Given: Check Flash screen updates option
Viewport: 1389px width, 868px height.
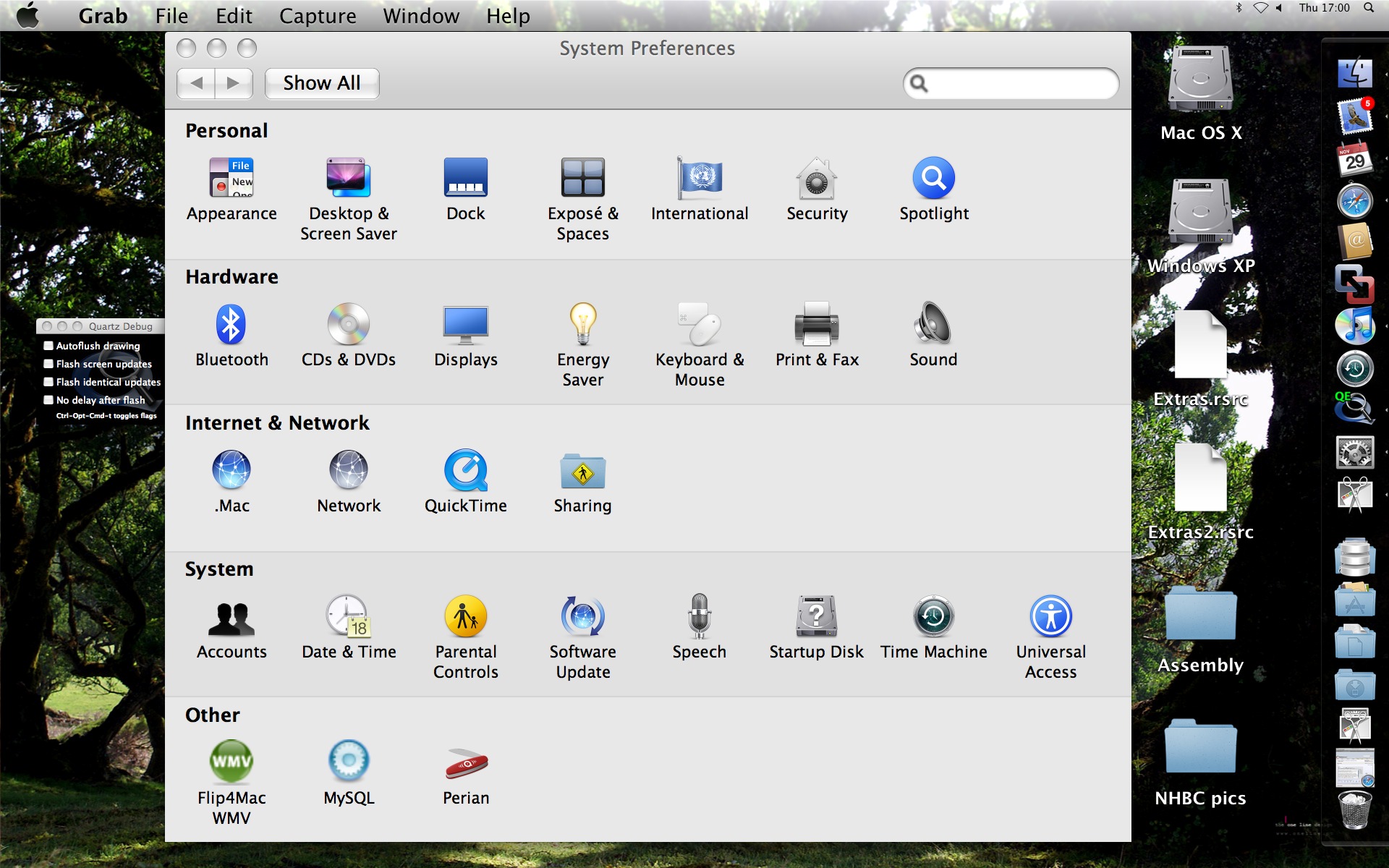Looking at the screenshot, I should 48,364.
